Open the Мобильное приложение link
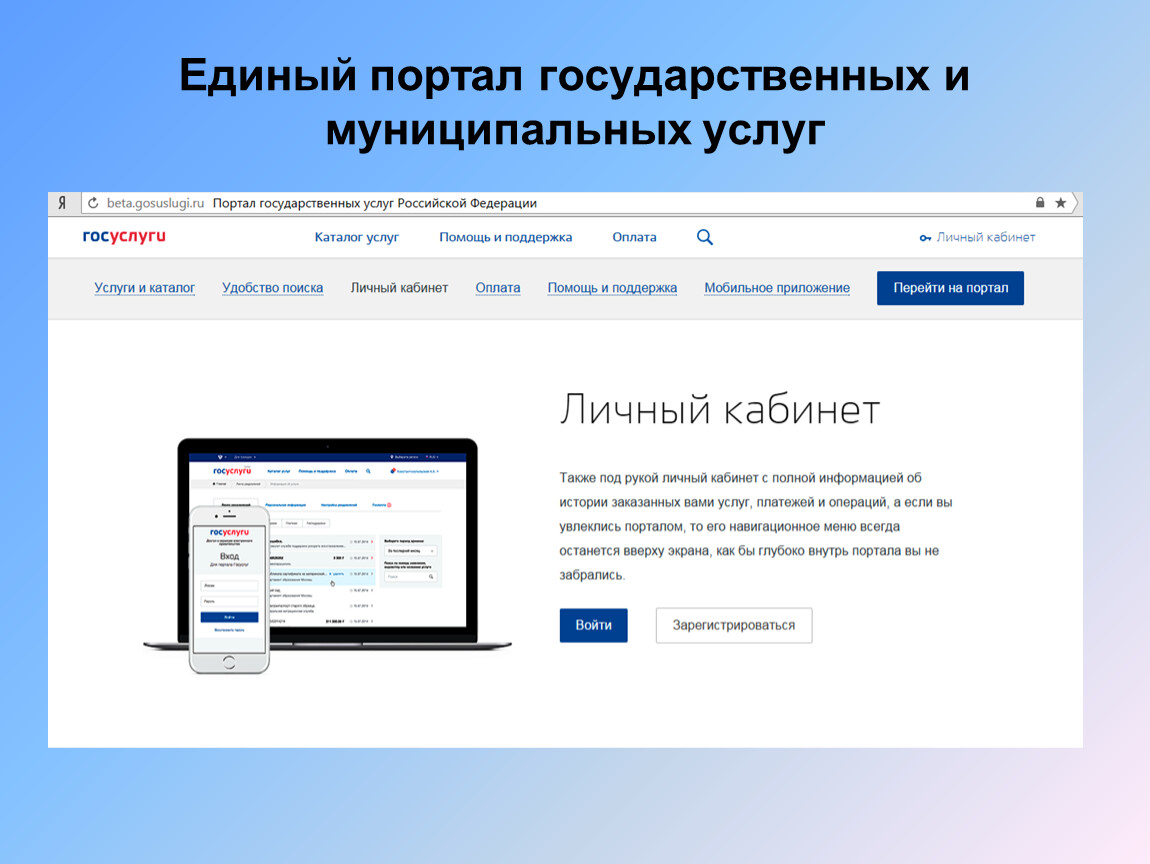Image resolution: width=1150 pixels, height=864 pixels. tap(777, 288)
